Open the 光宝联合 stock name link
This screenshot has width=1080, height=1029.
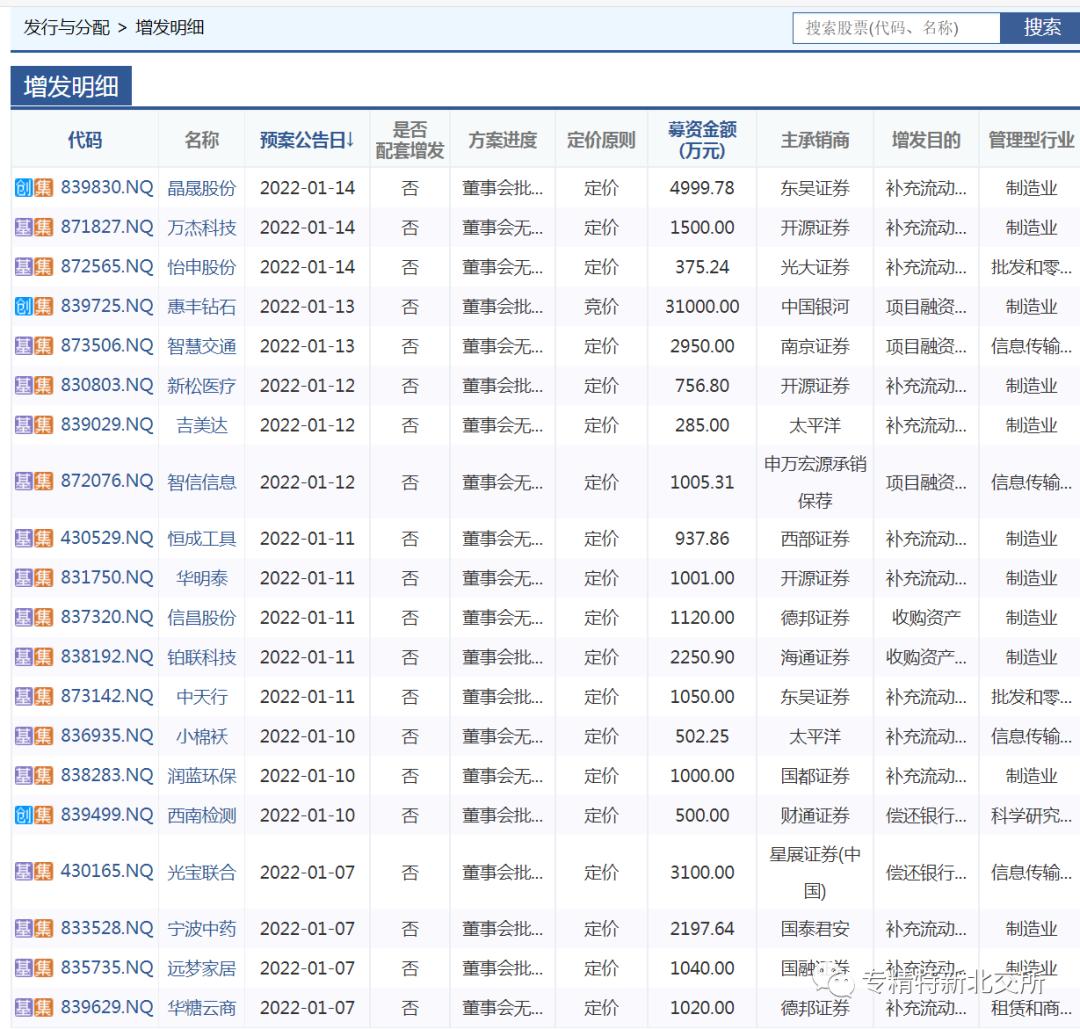tap(202, 872)
